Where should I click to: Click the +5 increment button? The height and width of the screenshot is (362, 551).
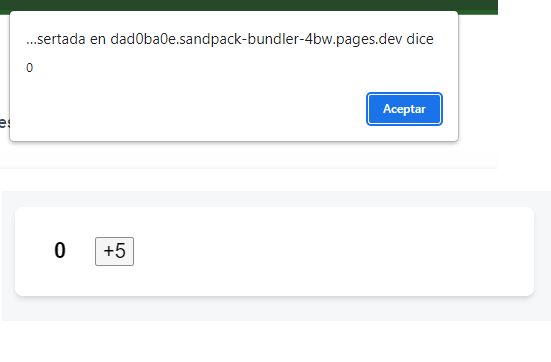[x=115, y=251]
